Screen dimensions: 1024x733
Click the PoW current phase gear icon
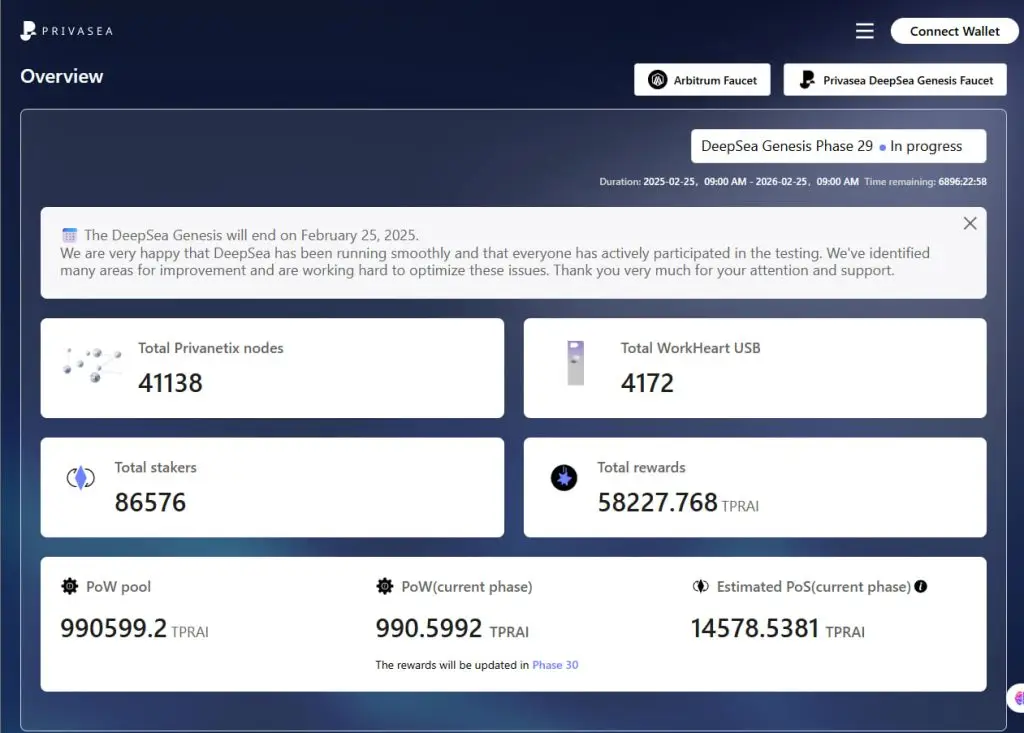385,587
